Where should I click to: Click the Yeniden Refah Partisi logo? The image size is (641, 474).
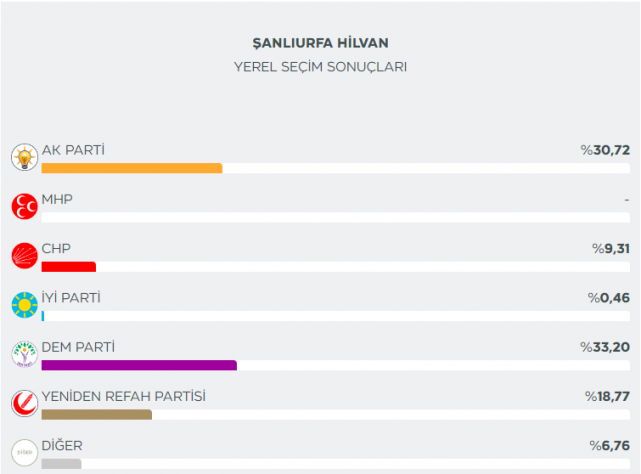[23, 403]
